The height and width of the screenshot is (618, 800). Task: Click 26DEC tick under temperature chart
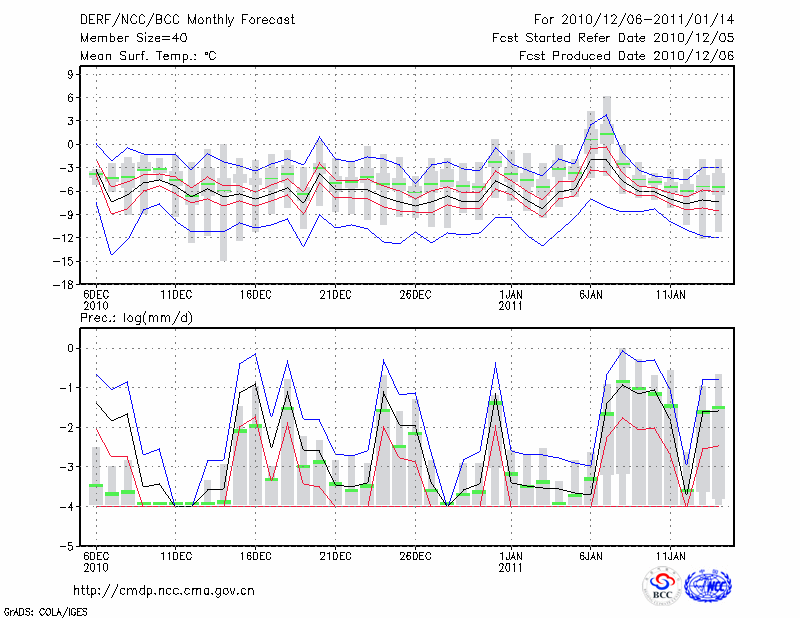[x=415, y=295]
